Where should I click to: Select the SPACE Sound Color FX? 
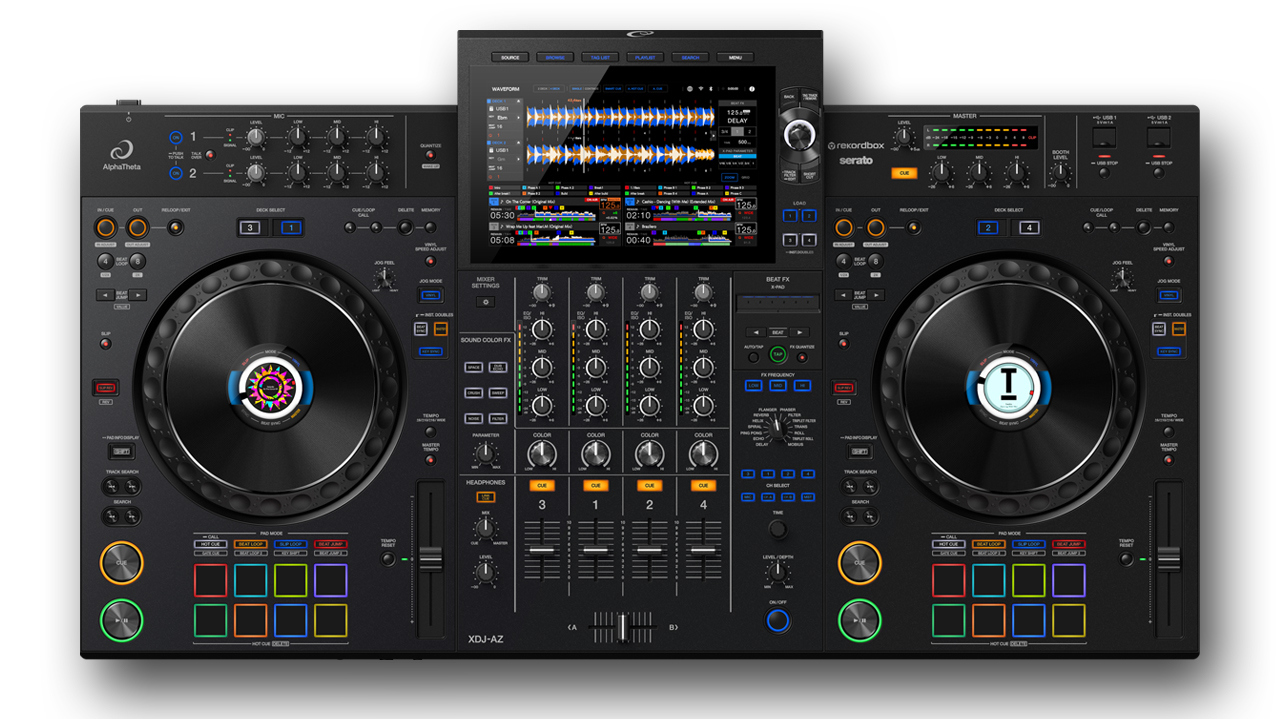474,367
